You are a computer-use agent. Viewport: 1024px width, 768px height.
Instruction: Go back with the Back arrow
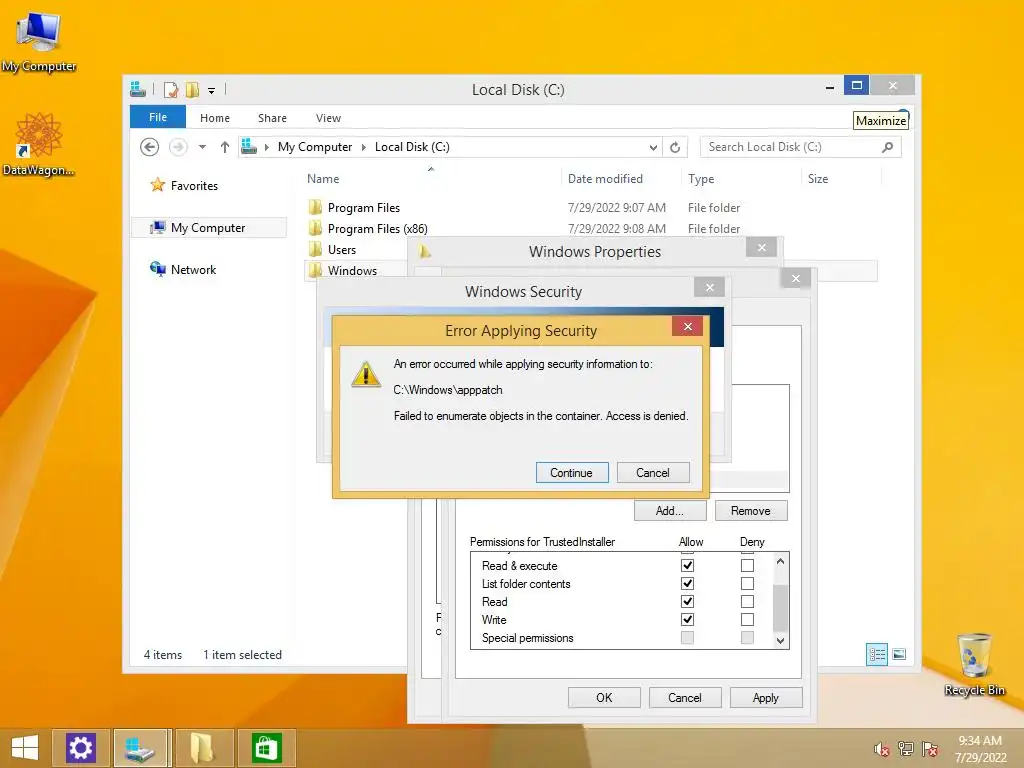(x=150, y=147)
